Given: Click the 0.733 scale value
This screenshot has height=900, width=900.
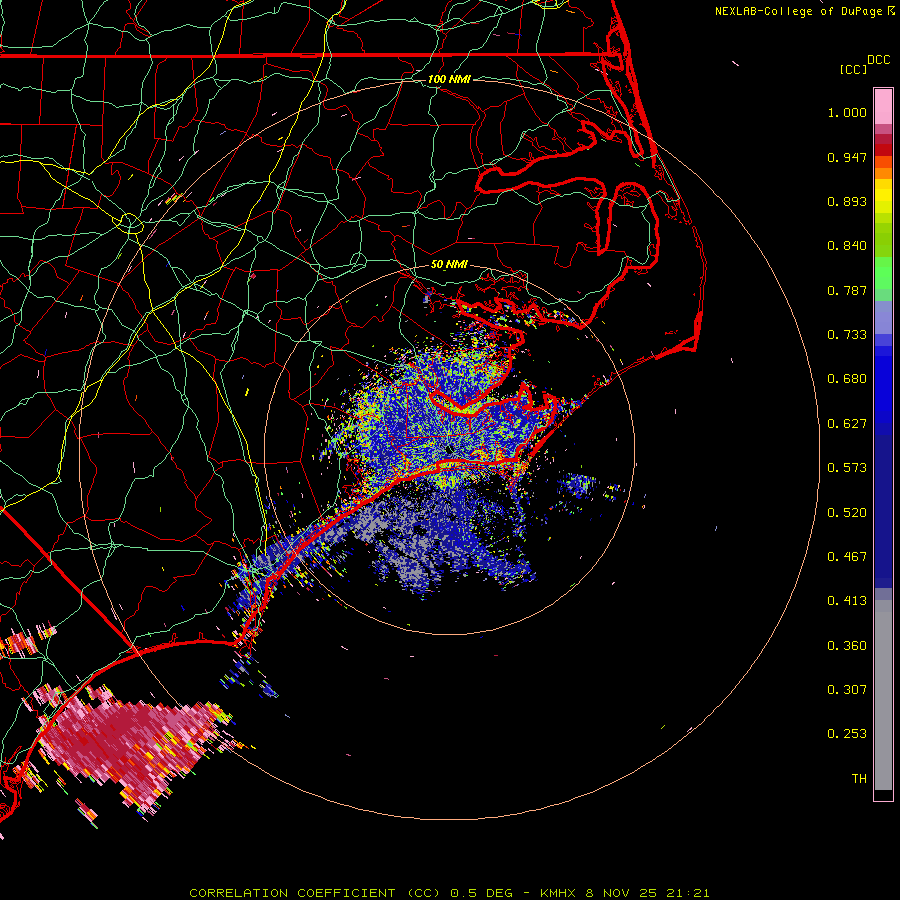Looking at the screenshot, I should coord(847,335).
